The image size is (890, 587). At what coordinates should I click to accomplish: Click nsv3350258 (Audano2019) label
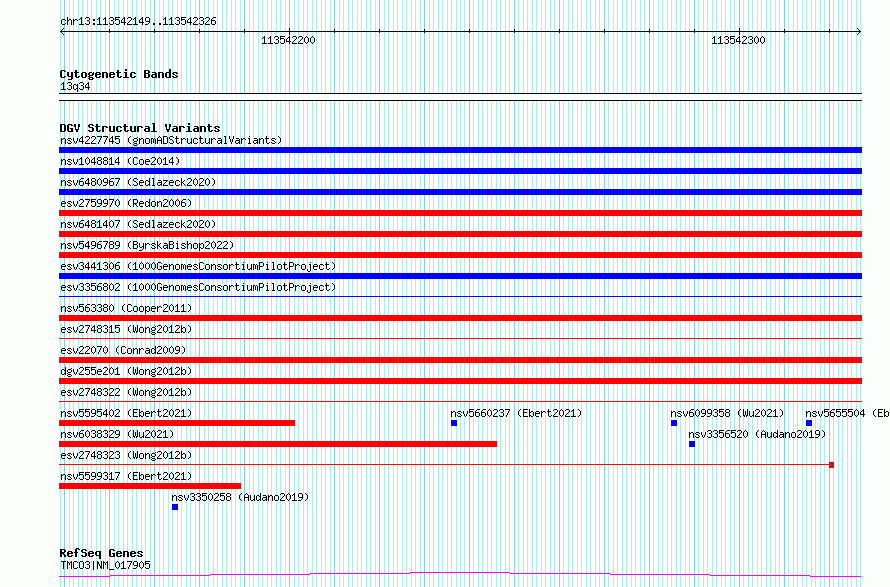pos(240,497)
